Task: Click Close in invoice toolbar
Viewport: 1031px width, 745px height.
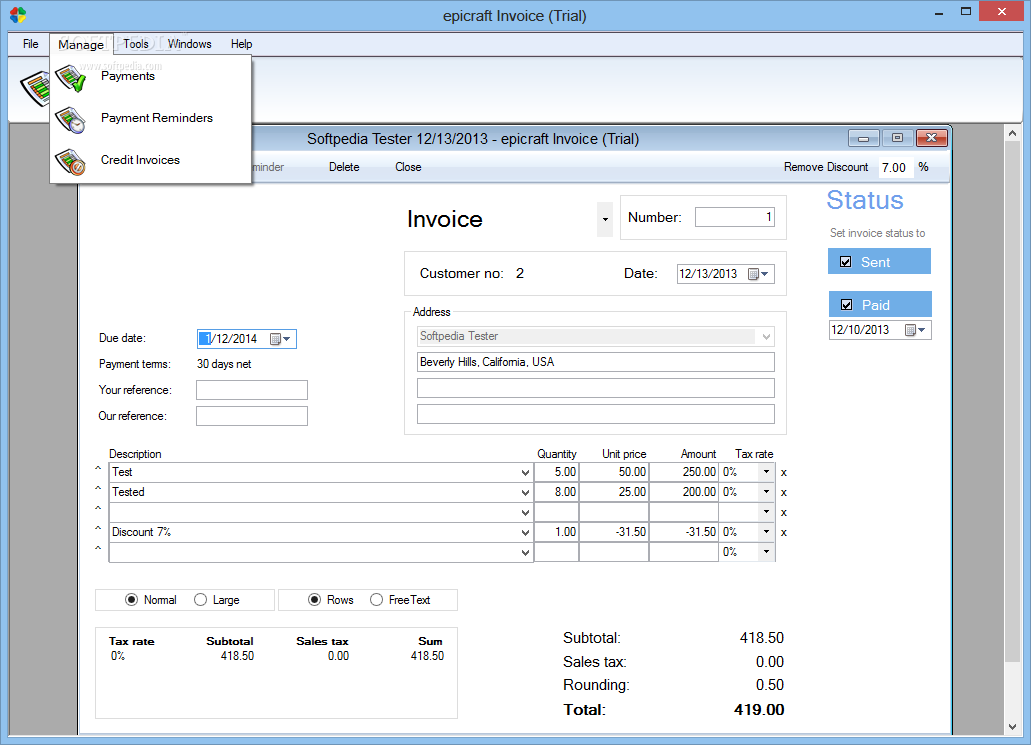Action: pyautogui.click(x=408, y=167)
